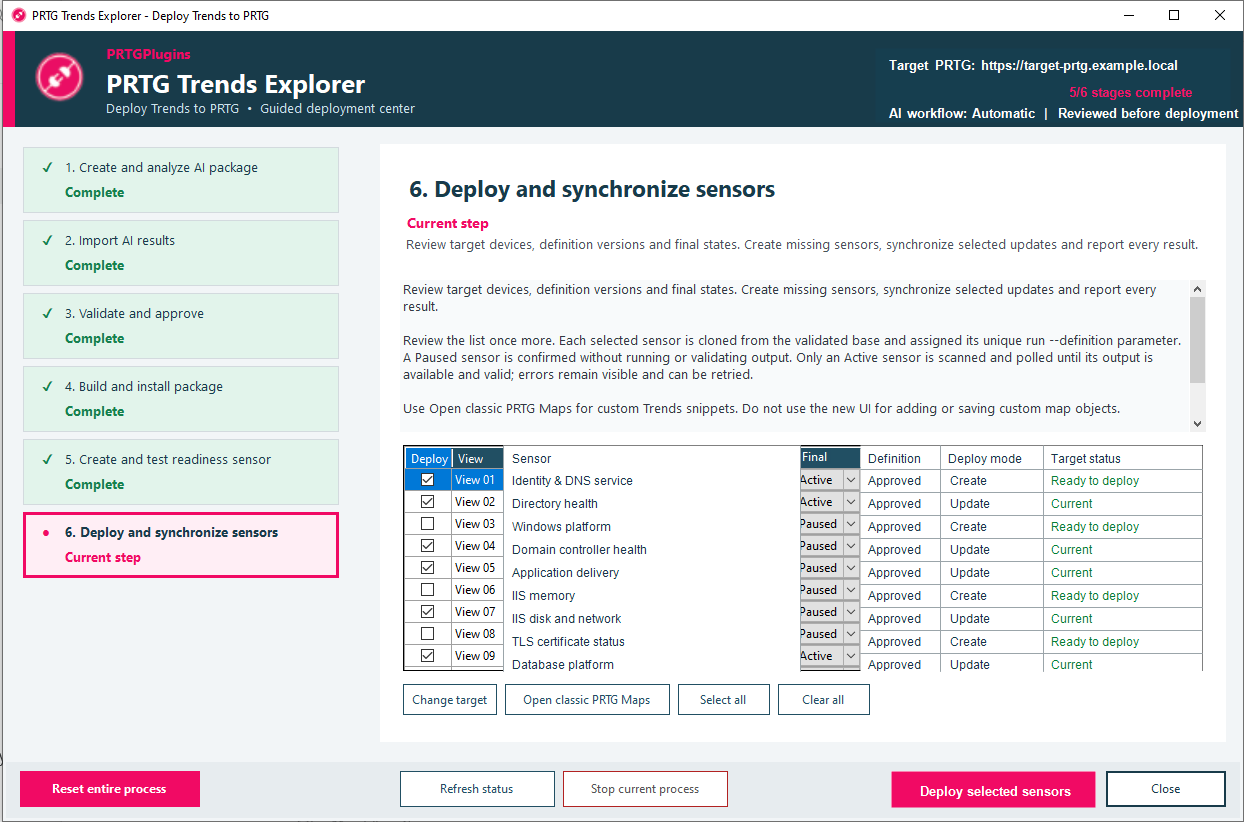
Task: Click the Change target button
Action: click(x=450, y=700)
